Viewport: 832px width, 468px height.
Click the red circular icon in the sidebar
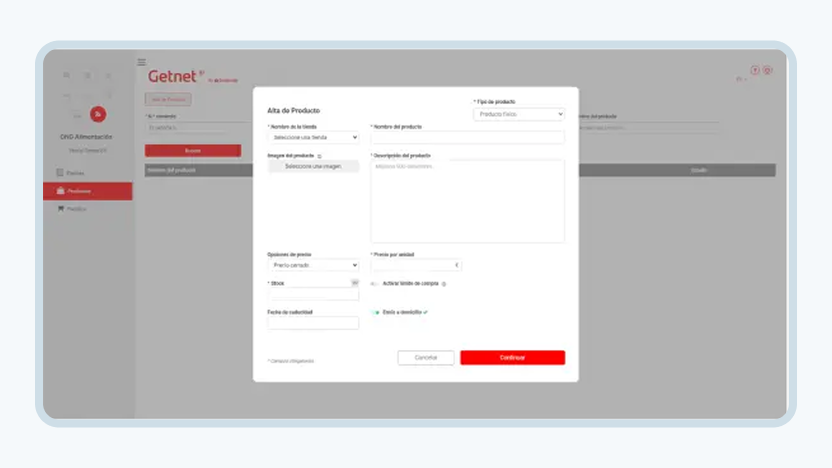click(x=98, y=114)
